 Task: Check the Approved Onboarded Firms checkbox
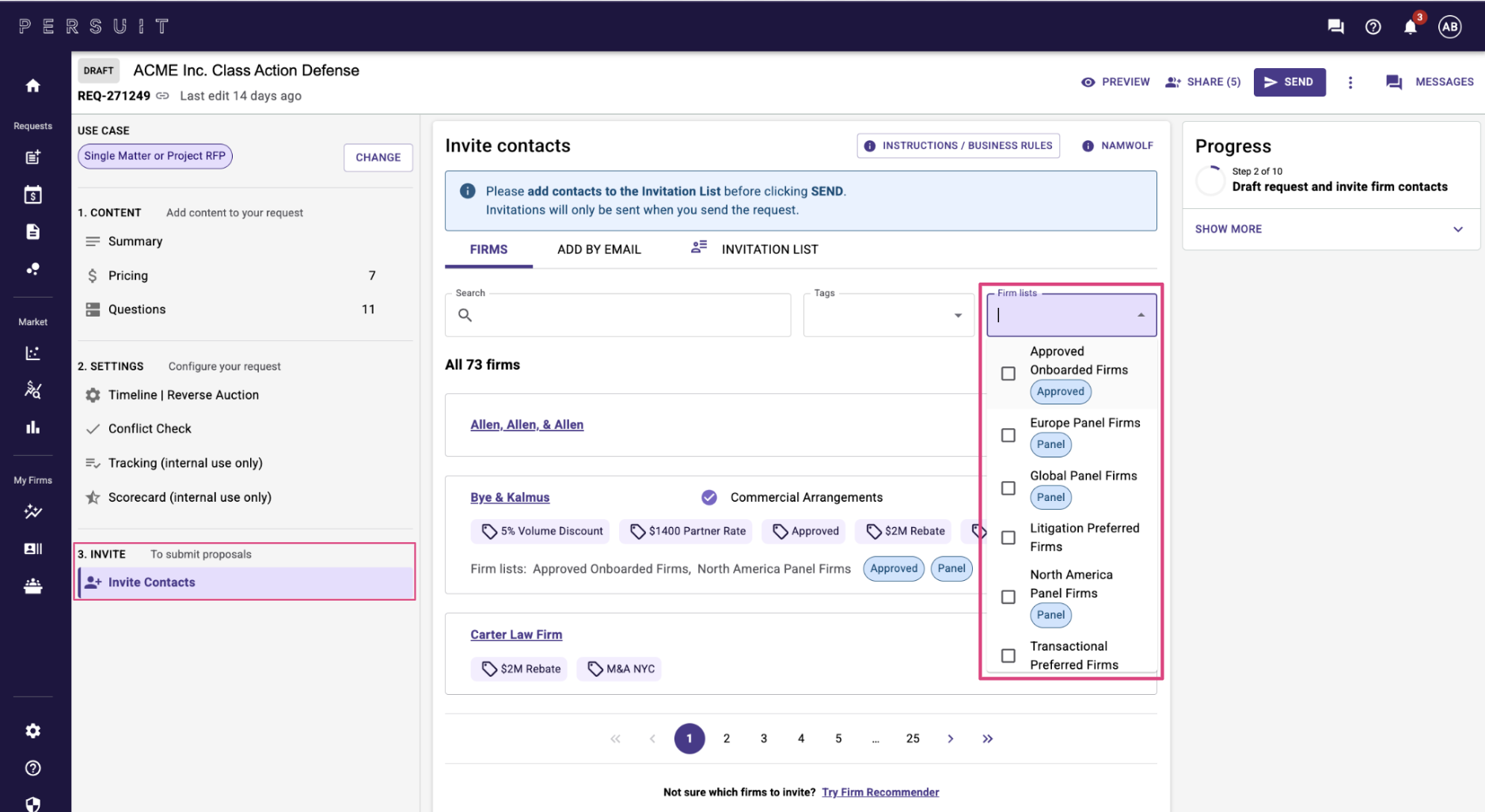click(1008, 374)
